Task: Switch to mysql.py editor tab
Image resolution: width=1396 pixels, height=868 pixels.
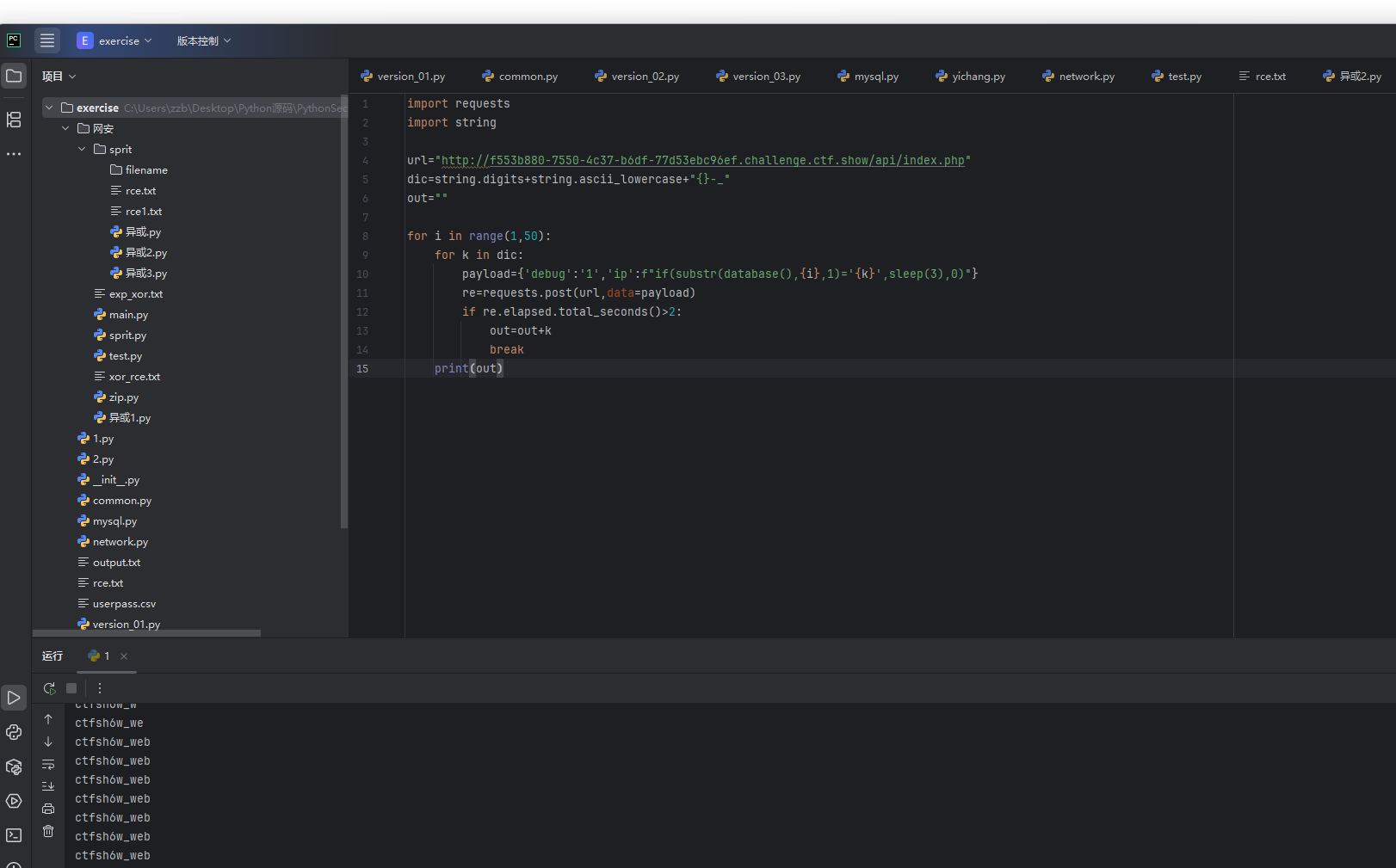Action: point(868,77)
